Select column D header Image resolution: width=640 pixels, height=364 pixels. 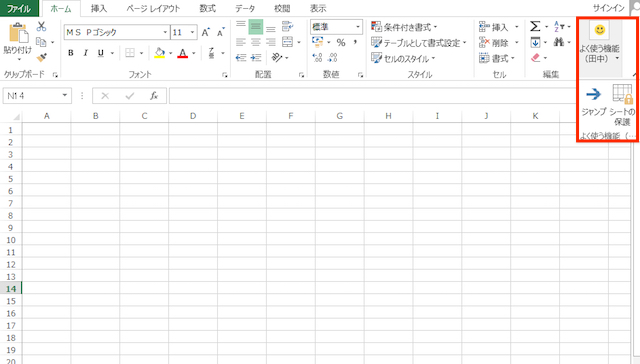click(x=193, y=116)
